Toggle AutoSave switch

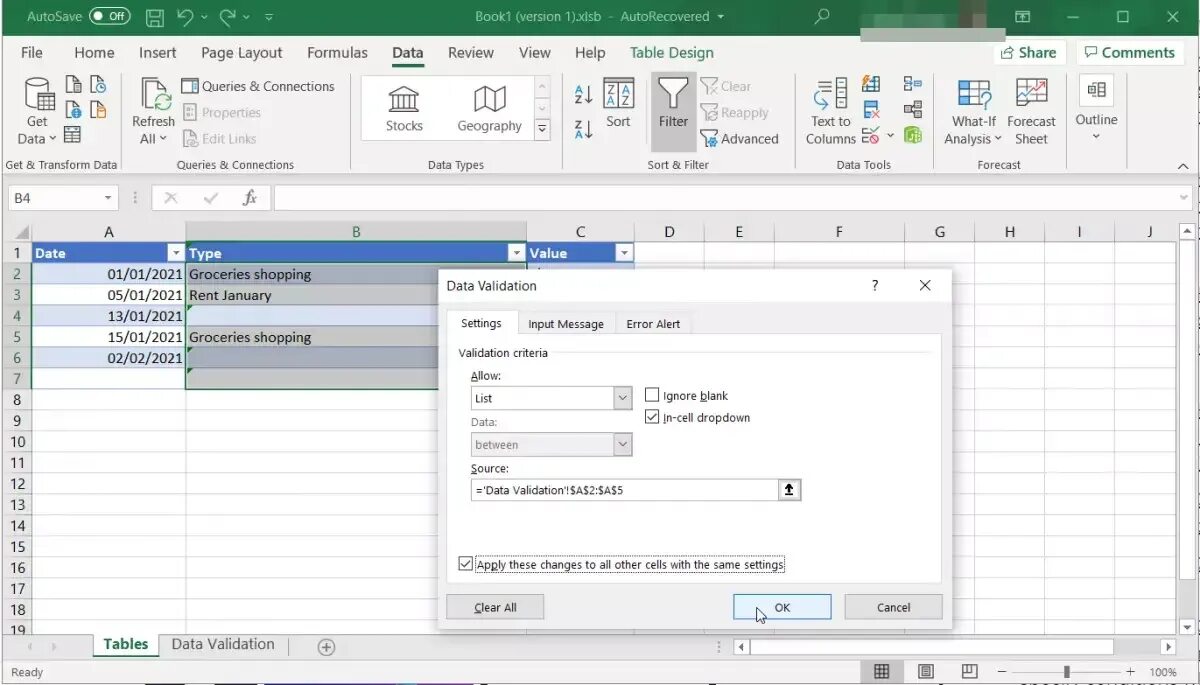click(109, 16)
